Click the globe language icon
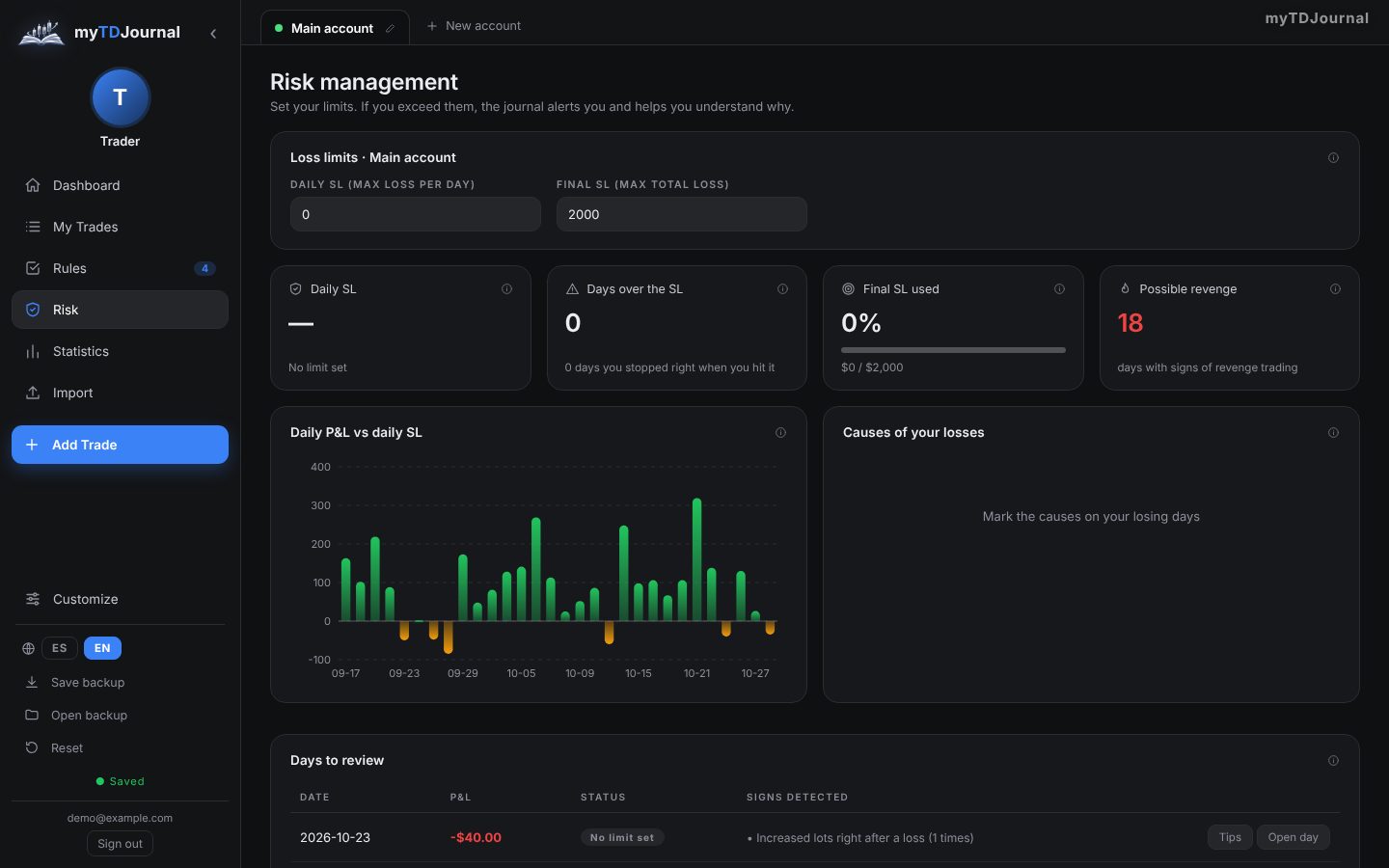The height and width of the screenshot is (868, 1389). point(28,648)
